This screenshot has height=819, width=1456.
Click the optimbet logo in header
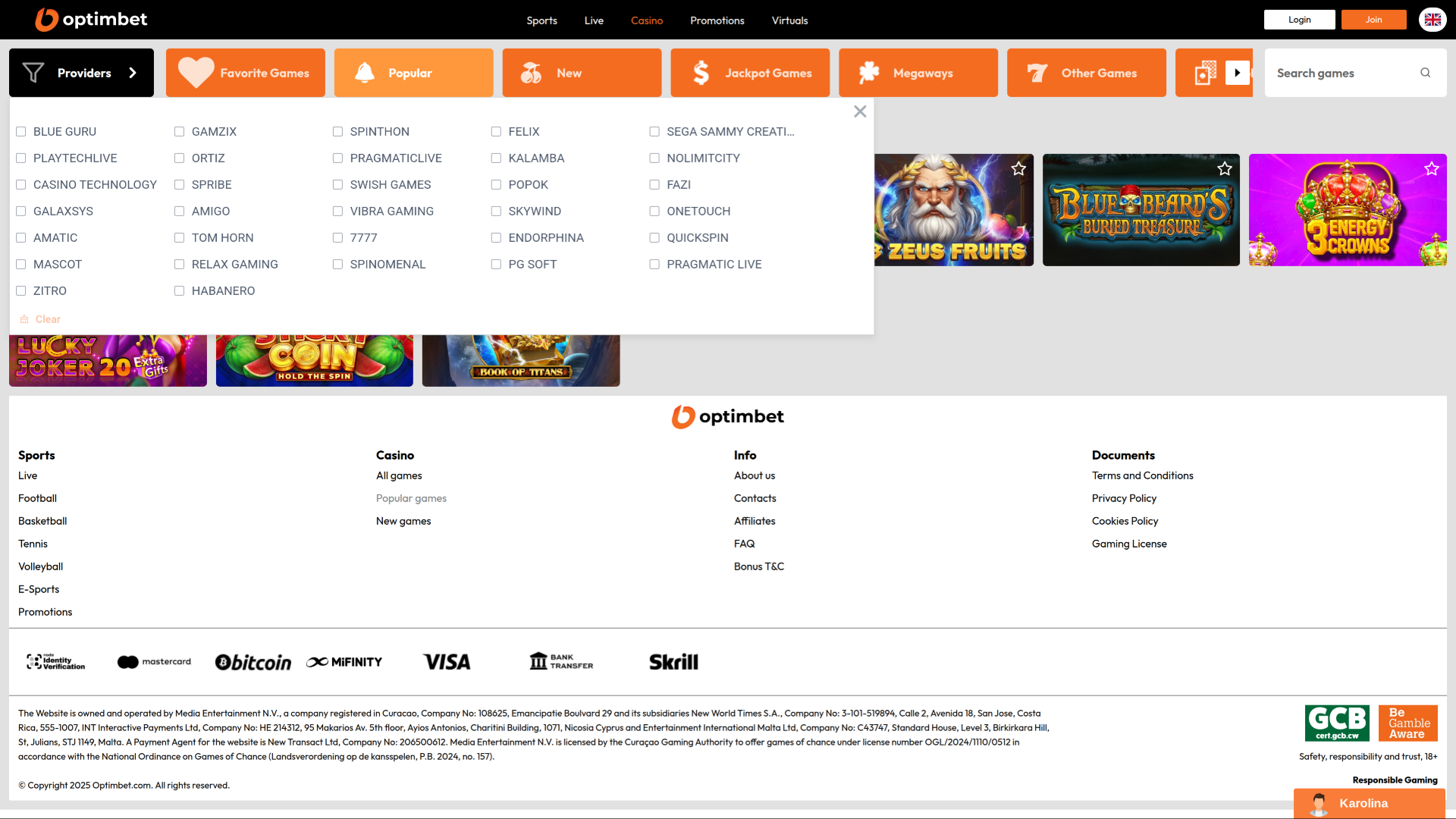click(x=91, y=20)
